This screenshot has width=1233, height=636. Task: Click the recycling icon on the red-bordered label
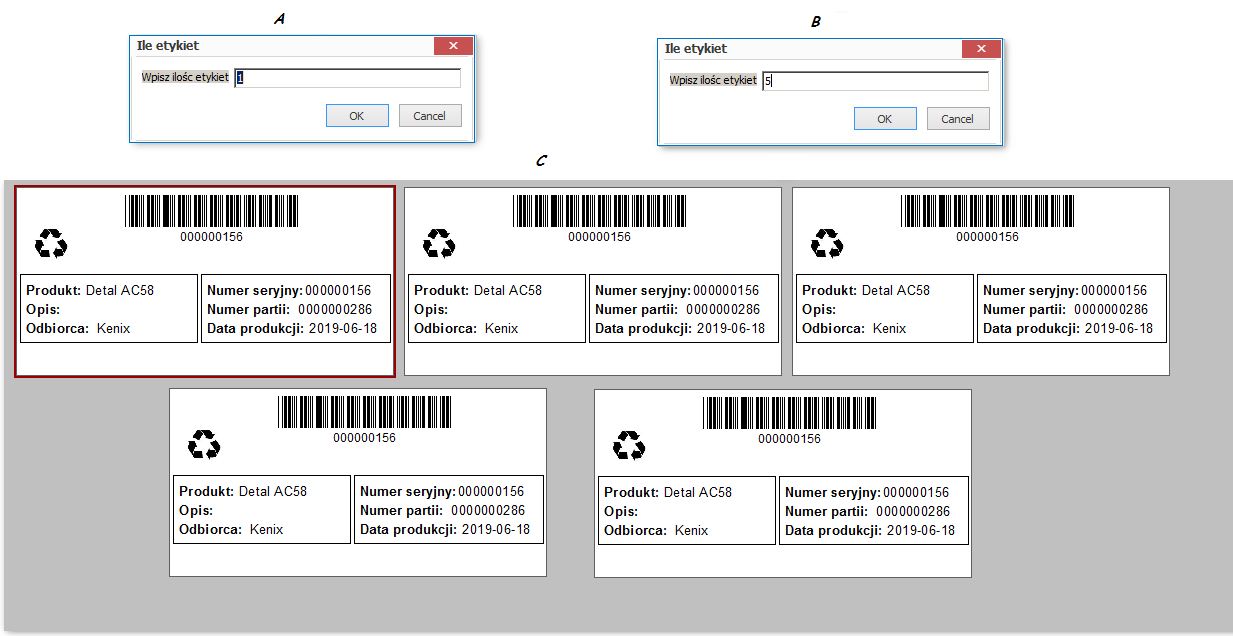[x=51, y=243]
